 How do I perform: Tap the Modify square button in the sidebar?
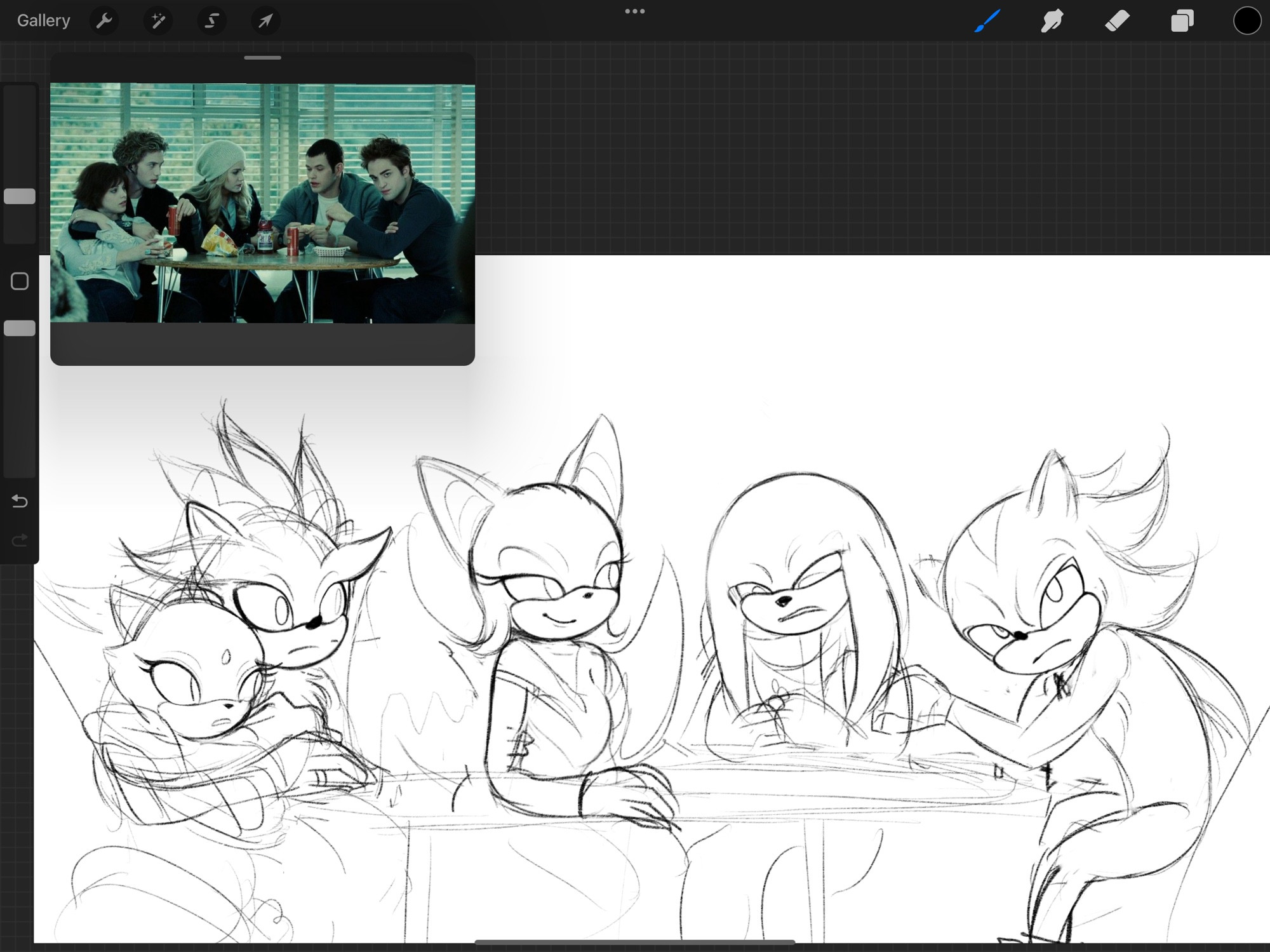point(20,281)
